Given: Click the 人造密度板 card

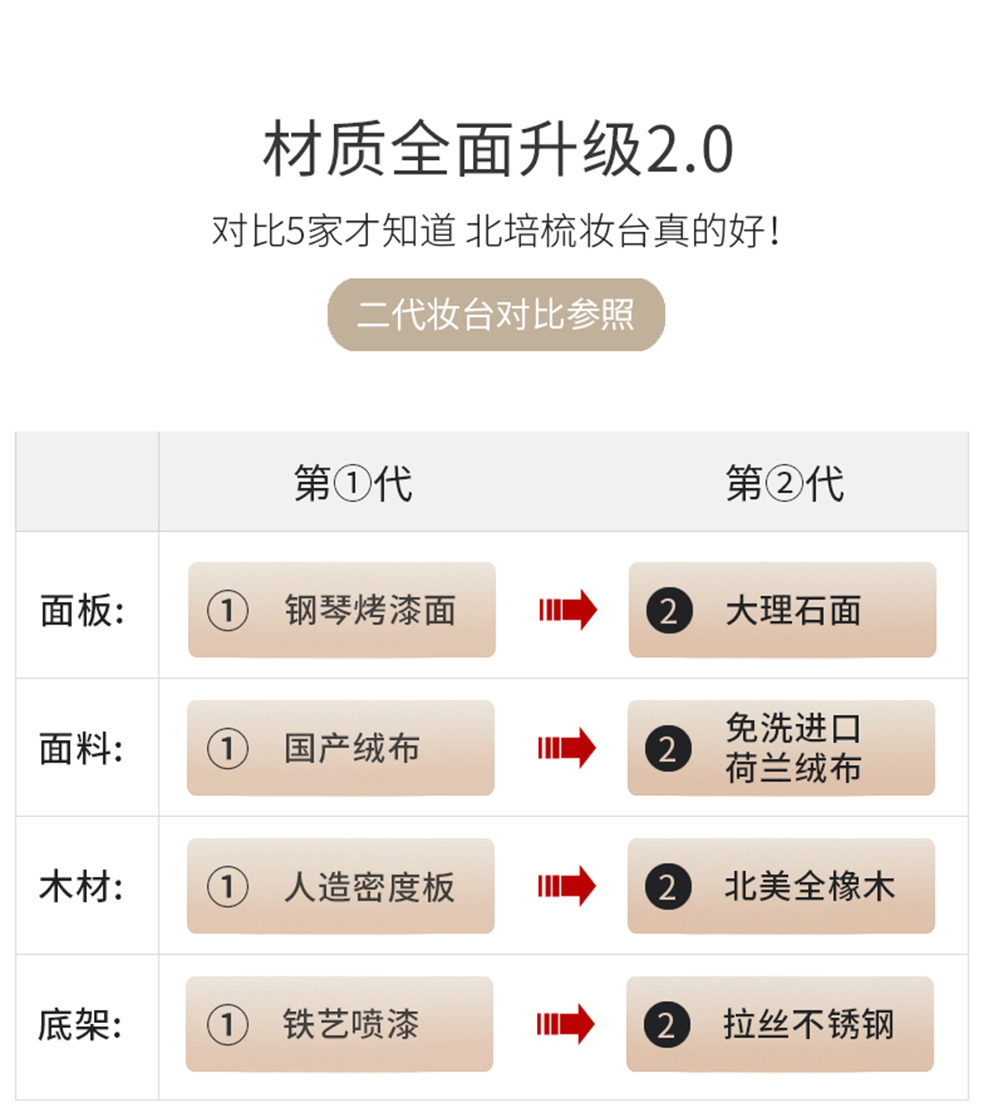Looking at the screenshot, I should click(341, 886).
